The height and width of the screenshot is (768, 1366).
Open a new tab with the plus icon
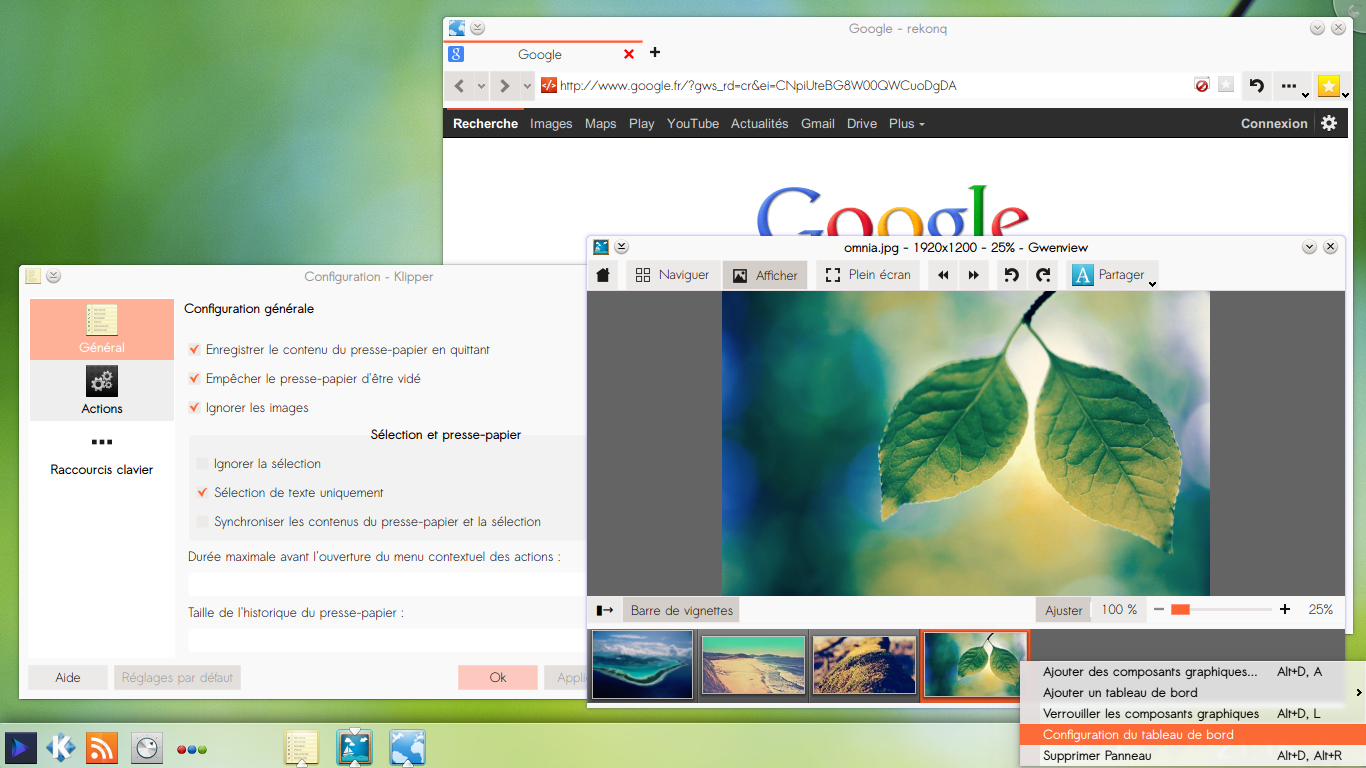655,52
